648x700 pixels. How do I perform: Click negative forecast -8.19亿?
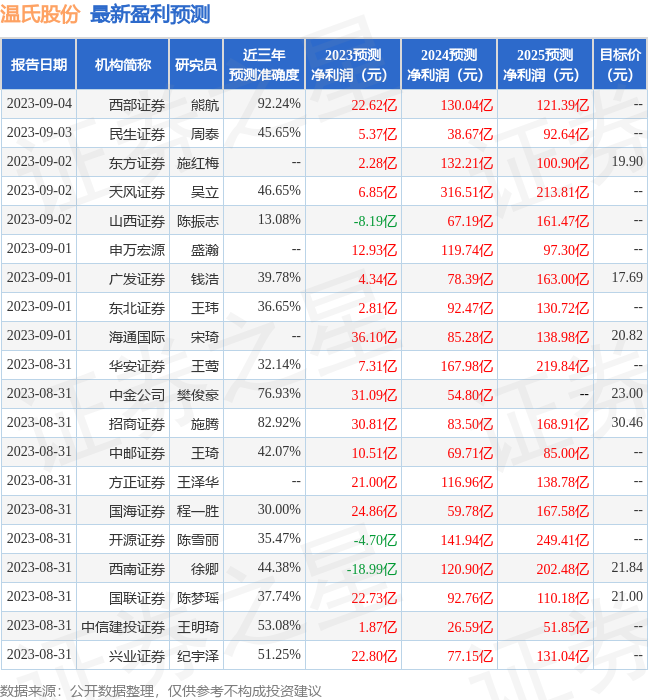[375, 221]
